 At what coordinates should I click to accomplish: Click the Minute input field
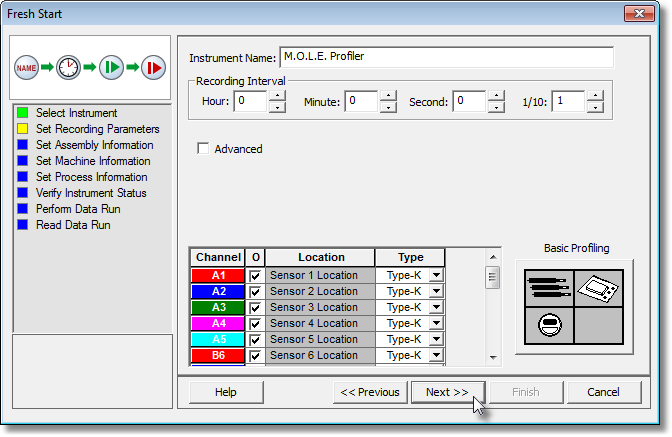click(362, 101)
